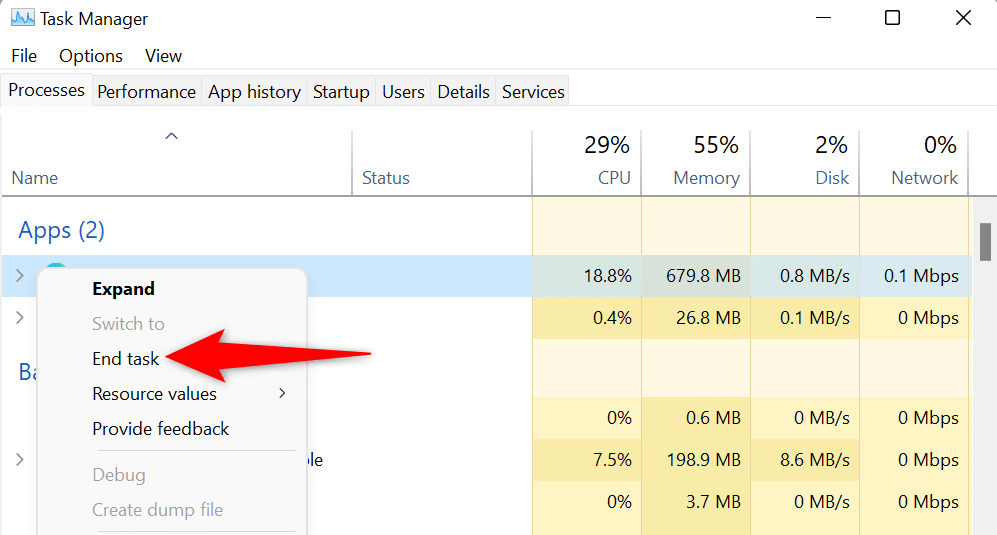Switch to the Performance tab
The height and width of the screenshot is (535, 997).
[x=146, y=92]
